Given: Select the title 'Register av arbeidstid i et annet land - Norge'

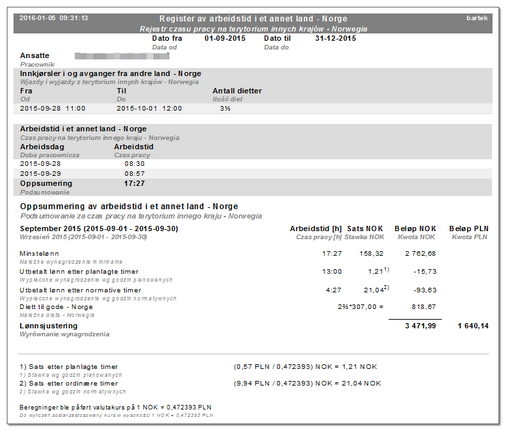Looking at the screenshot, I should point(253,19).
